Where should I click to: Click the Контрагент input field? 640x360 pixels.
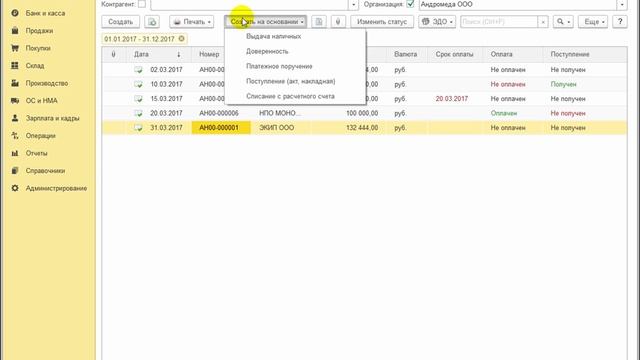249,4
